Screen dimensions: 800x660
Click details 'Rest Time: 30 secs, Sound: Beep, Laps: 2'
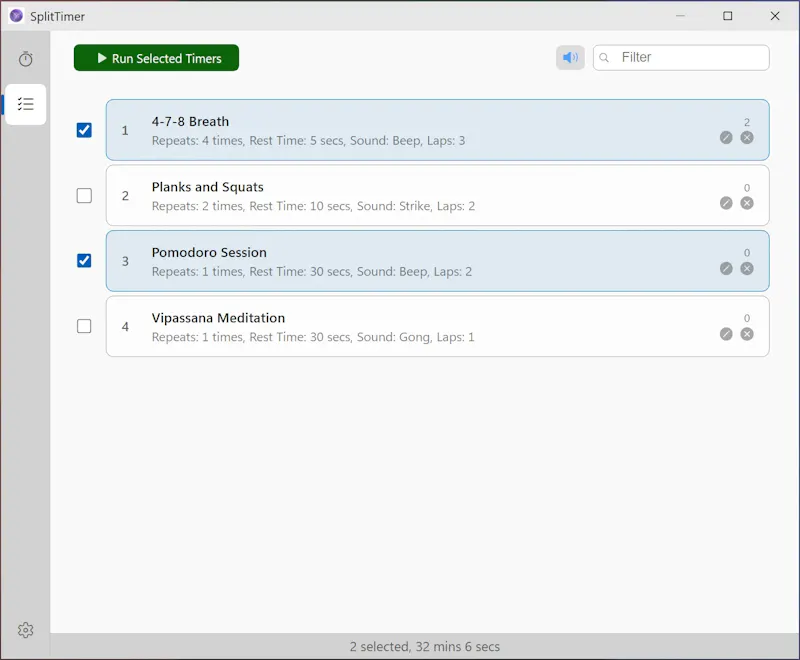(x=360, y=271)
